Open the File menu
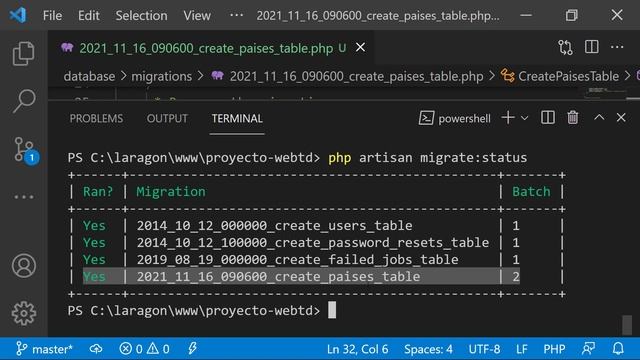 (52, 16)
